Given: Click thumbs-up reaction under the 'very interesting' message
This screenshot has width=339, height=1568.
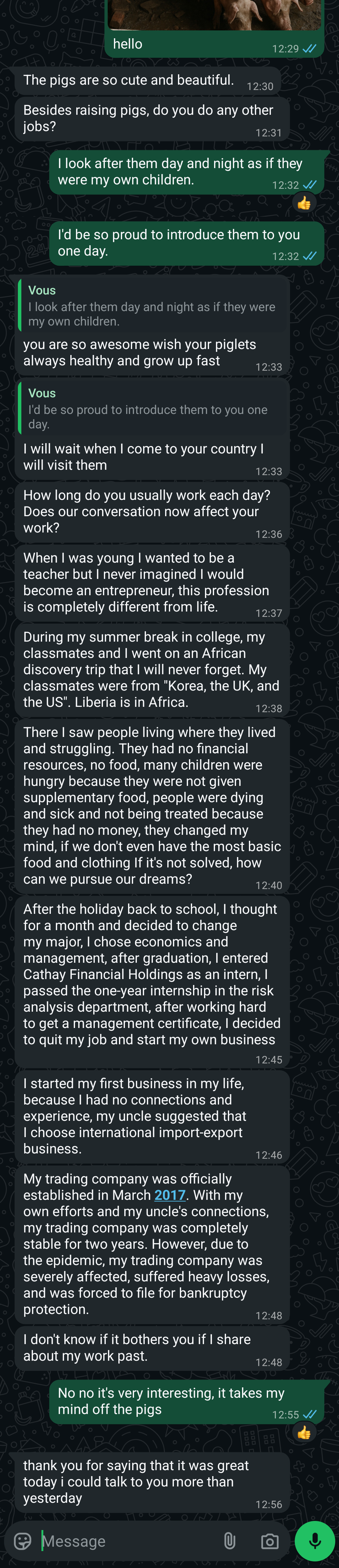Looking at the screenshot, I should click(304, 1433).
